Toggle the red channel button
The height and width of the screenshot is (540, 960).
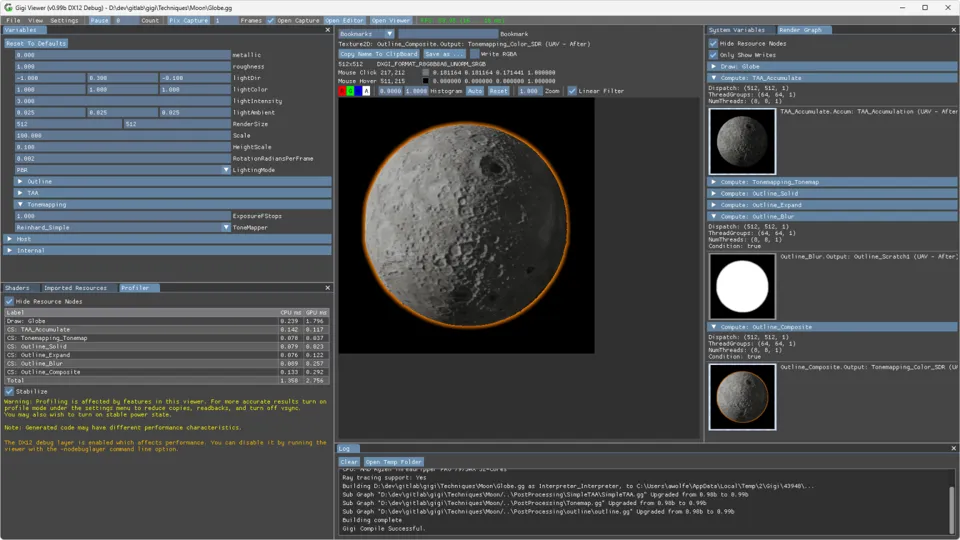[x=343, y=91]
